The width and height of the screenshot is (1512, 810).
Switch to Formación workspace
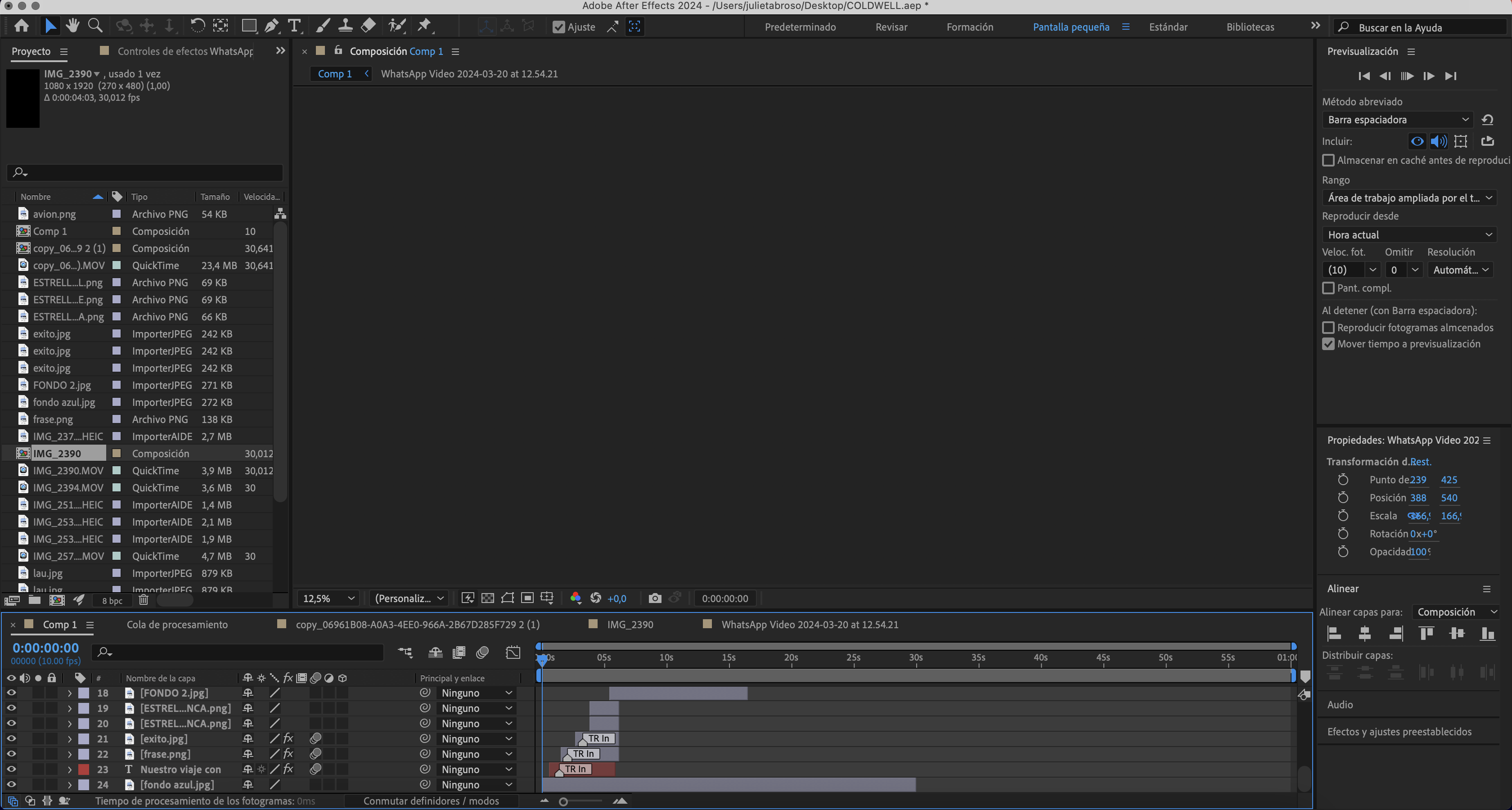point(970,27)
